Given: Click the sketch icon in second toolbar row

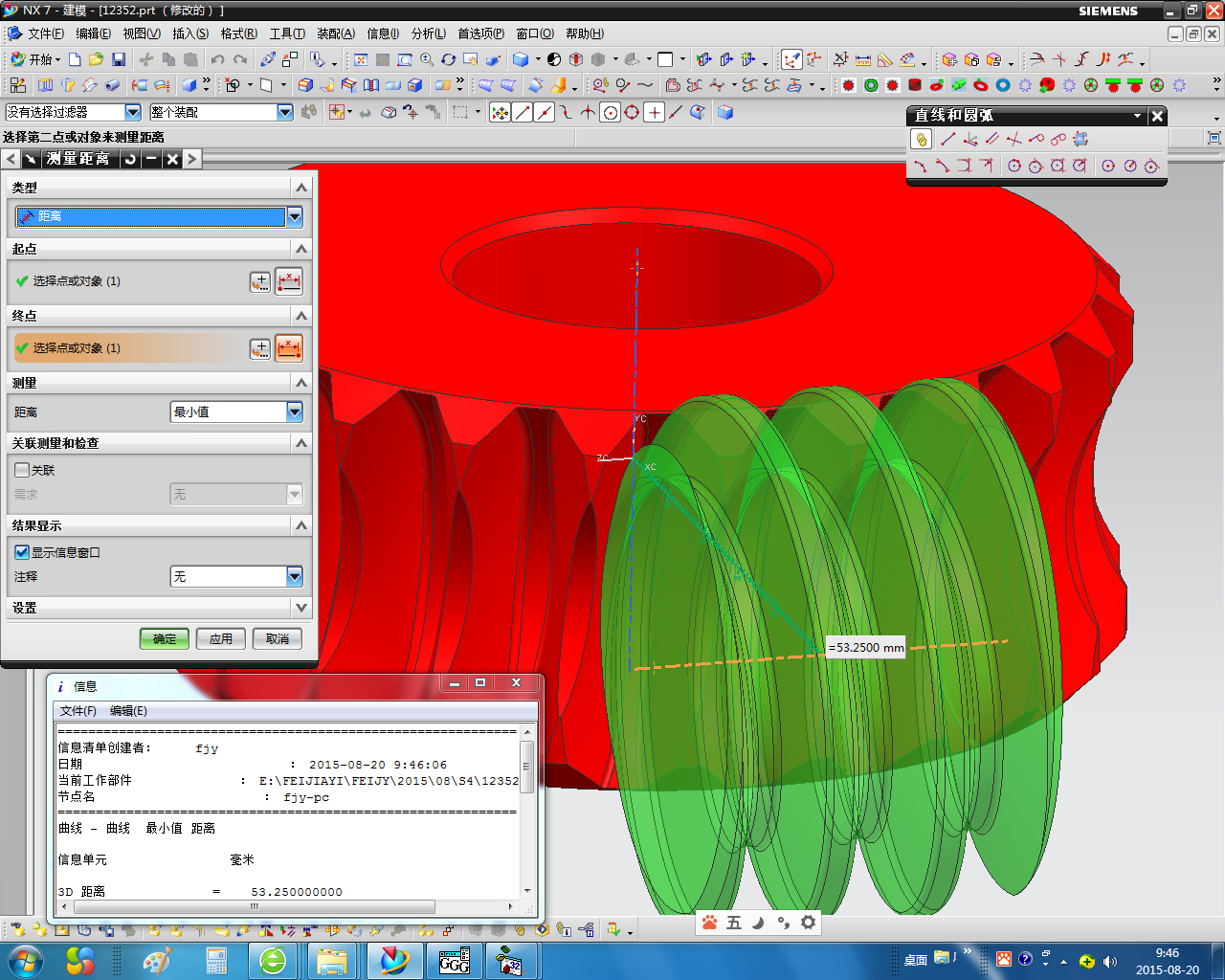Looking at the screenshot, I should [x=18, y=85].
